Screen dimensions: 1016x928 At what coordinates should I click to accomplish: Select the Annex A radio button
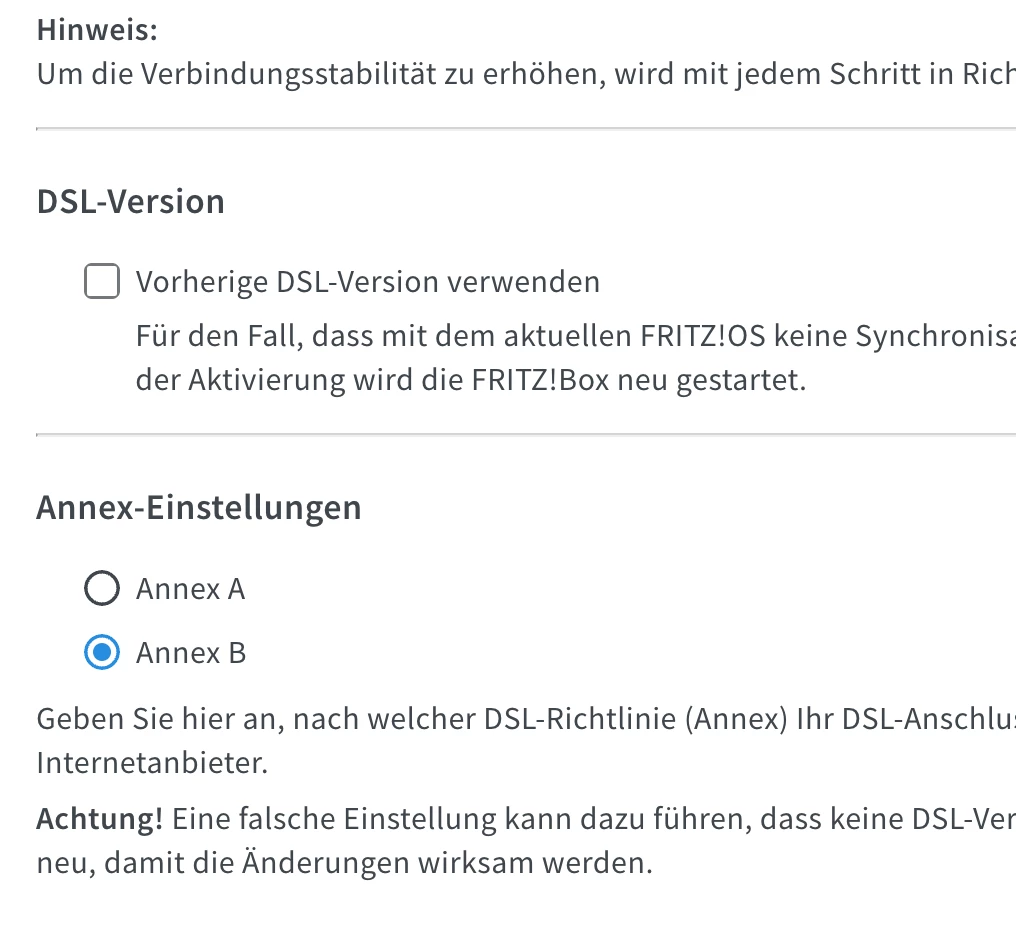tap(102, 589)
